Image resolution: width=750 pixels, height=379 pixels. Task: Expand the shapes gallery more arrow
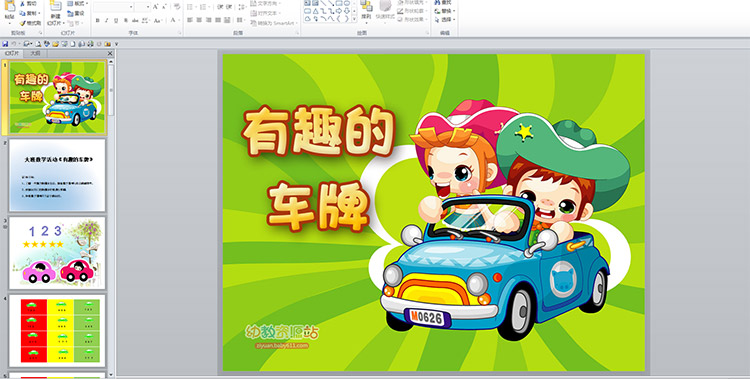(354, 19)
